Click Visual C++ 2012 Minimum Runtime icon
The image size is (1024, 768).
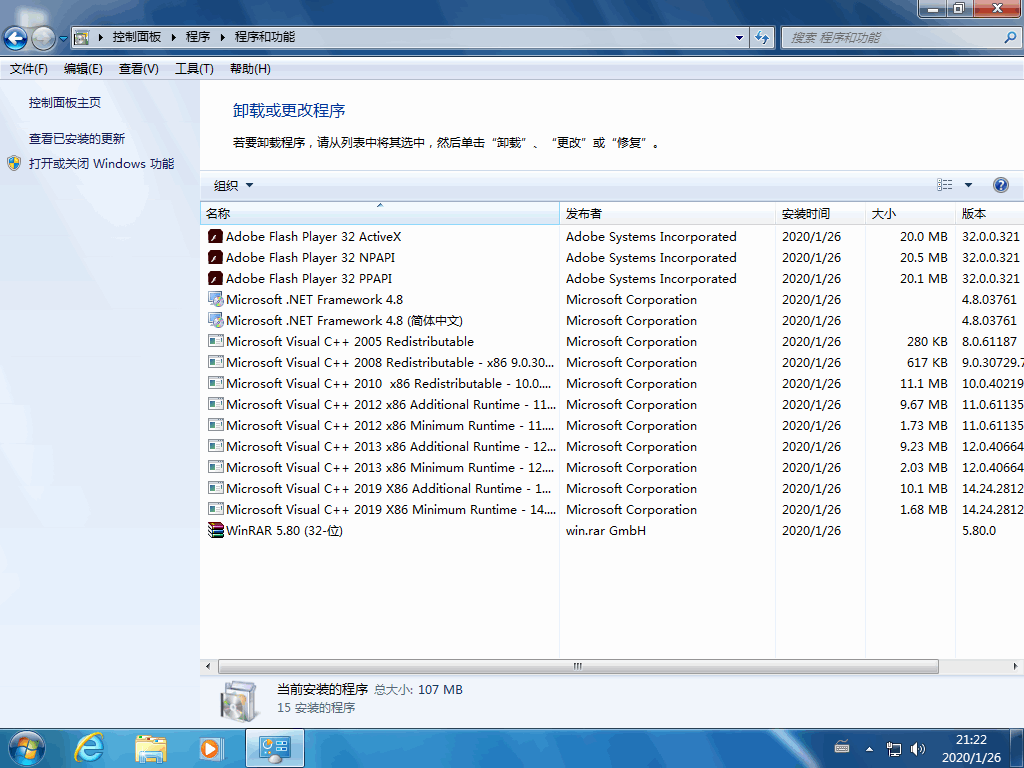click(x=216, y=425)
